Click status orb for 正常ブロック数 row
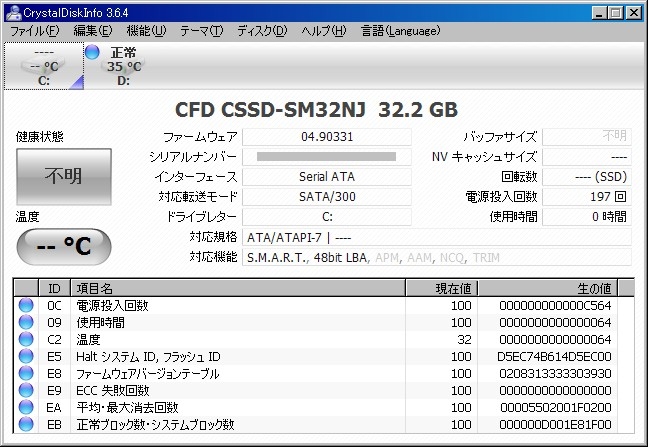The height and width of the screenshot is (447, 648). coord(26,424)
